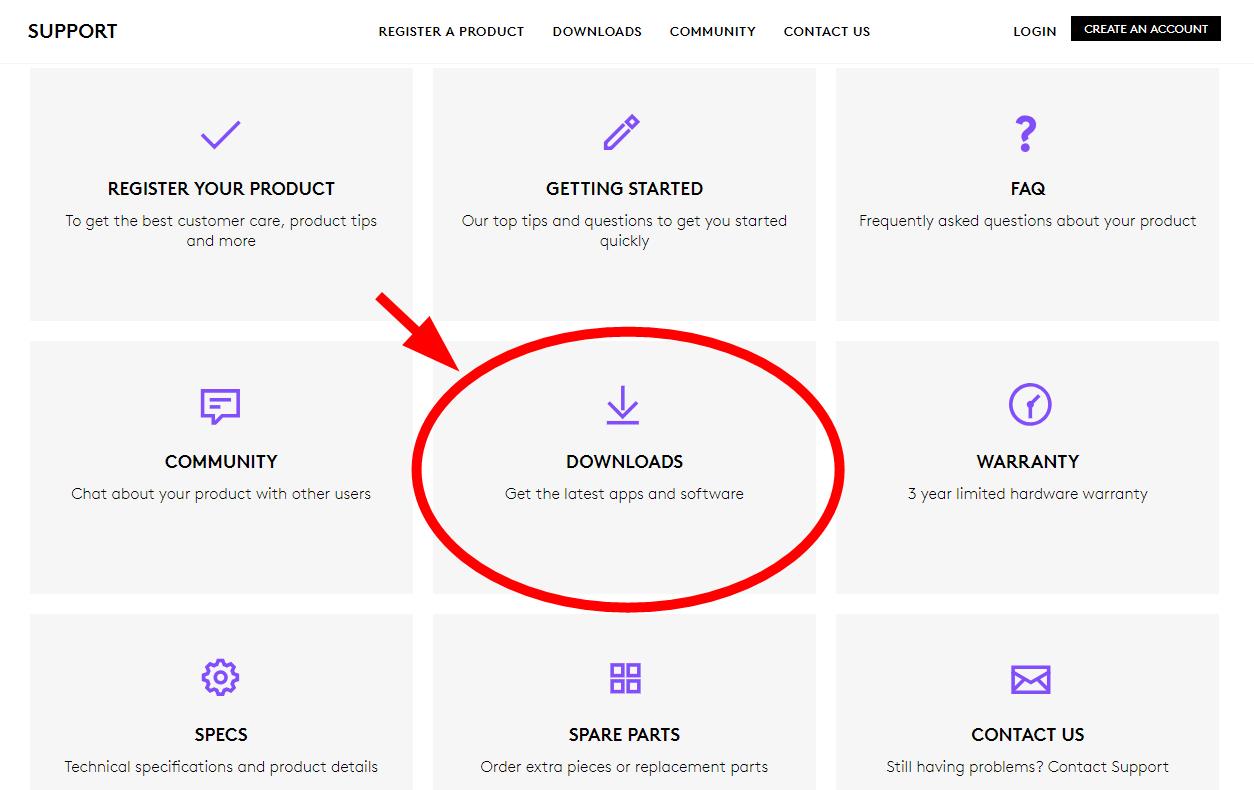Click the Warranty clock icon

click(x=1030, y=404)
